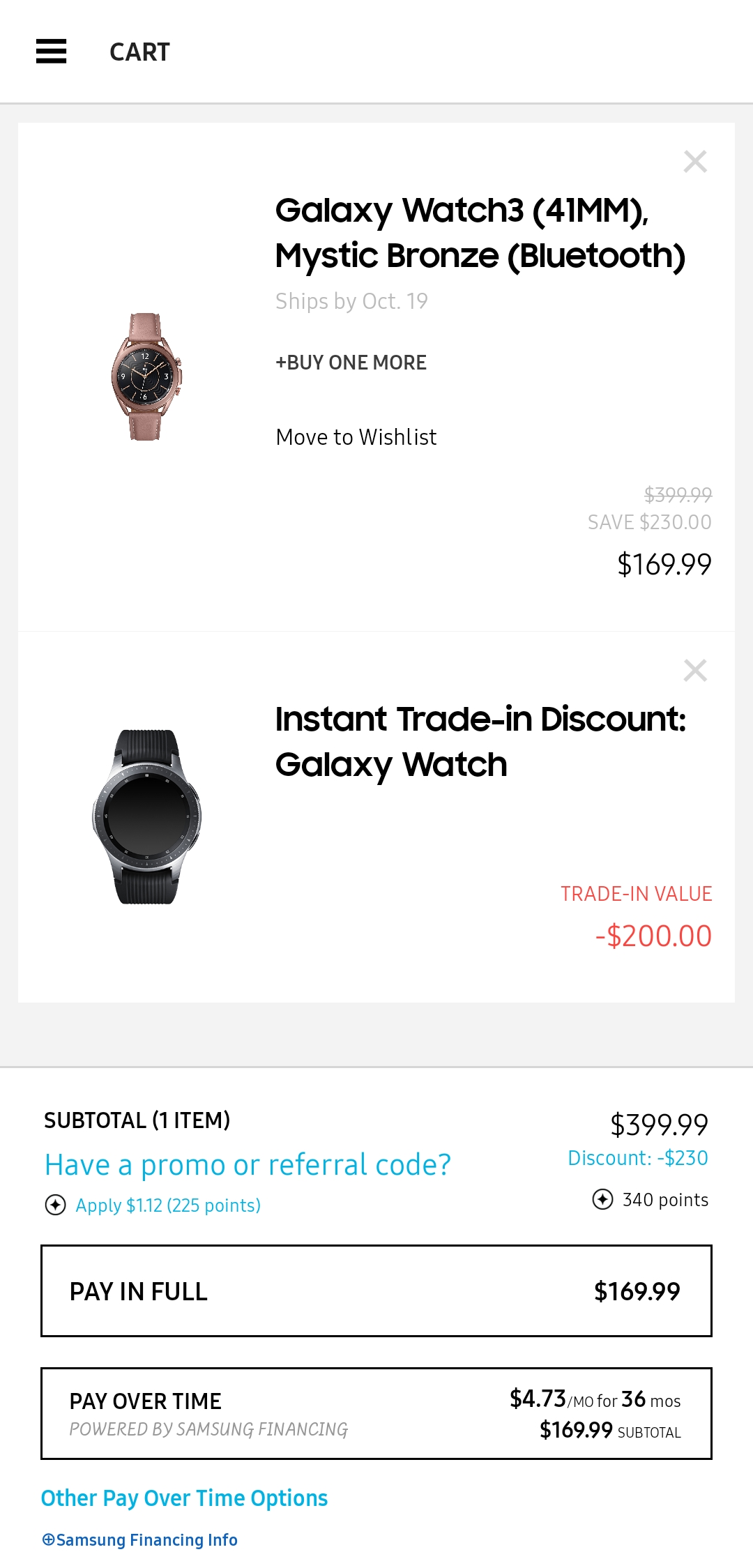
Task: Apply $1.12 using 225 points
Action: pyautogui.click(x=168, y=1205)
